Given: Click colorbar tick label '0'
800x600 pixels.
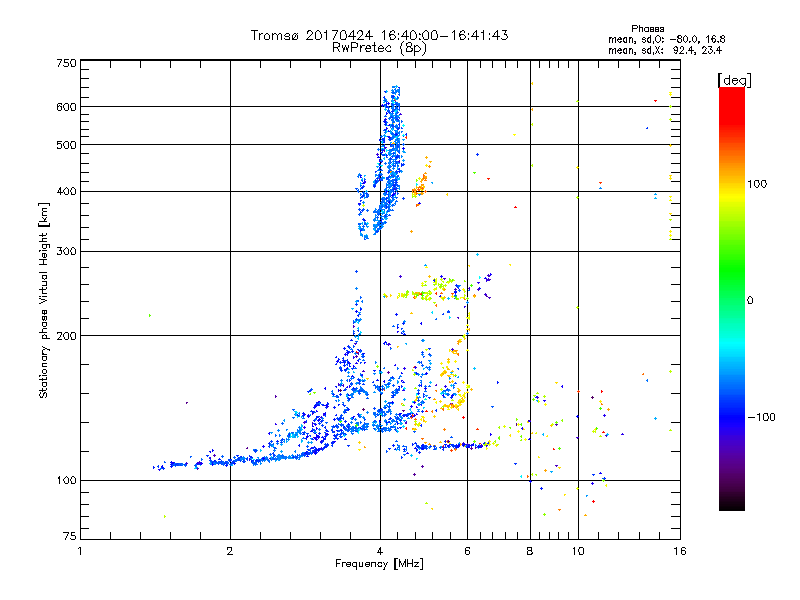Looking at the screenshot, I should [x=750, y=301].
